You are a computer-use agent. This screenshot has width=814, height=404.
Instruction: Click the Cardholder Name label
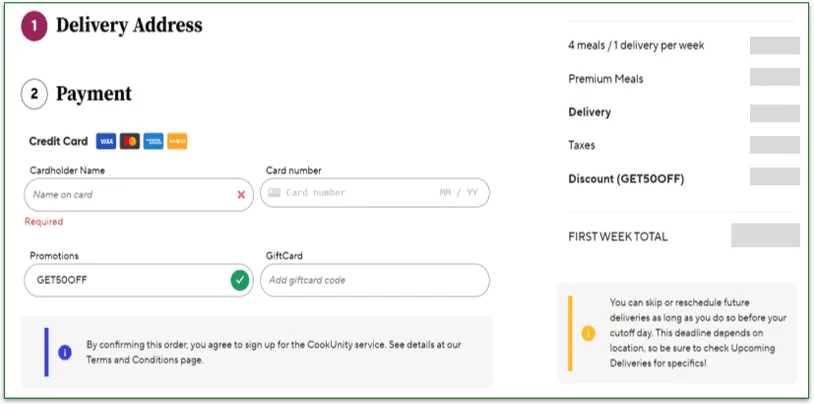pyautogui.click(x=67, y=170)
